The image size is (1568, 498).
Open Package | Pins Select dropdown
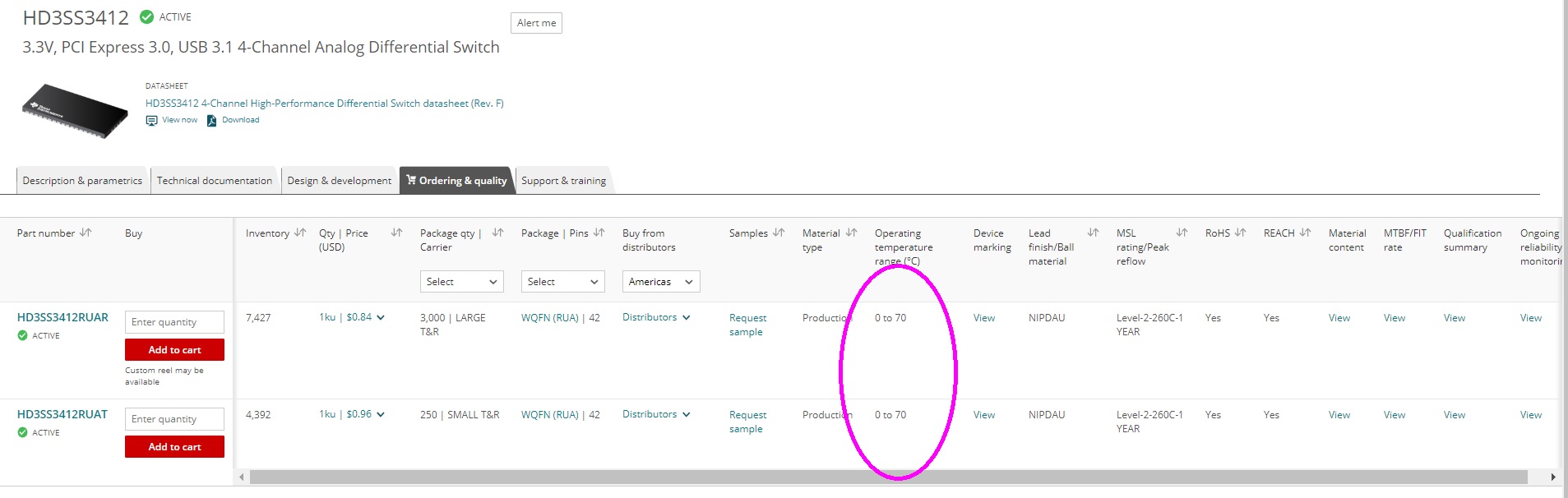pyautogui.click(x=563, y=282)
